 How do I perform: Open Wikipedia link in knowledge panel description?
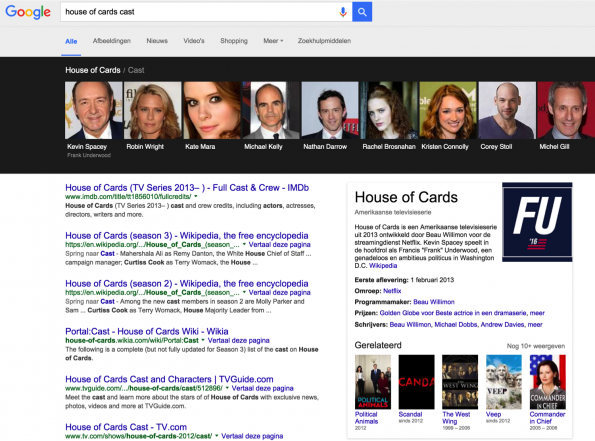pyautogui.click(x=383, y=266)
